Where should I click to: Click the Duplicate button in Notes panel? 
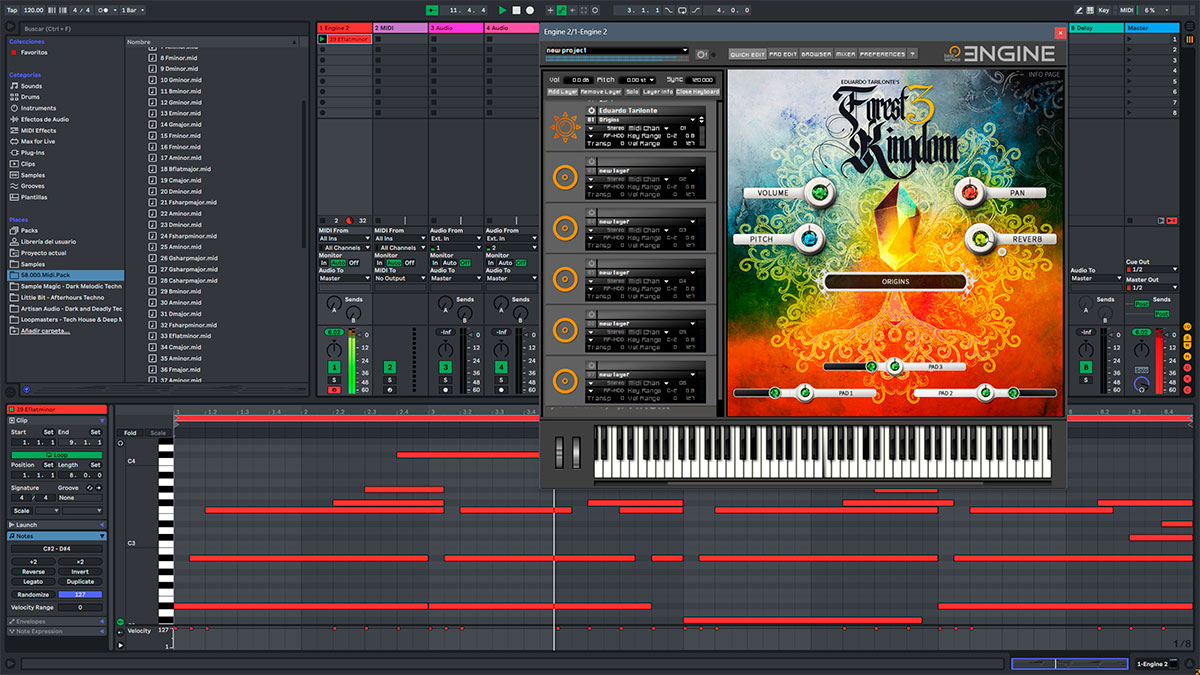pos(80,581)
